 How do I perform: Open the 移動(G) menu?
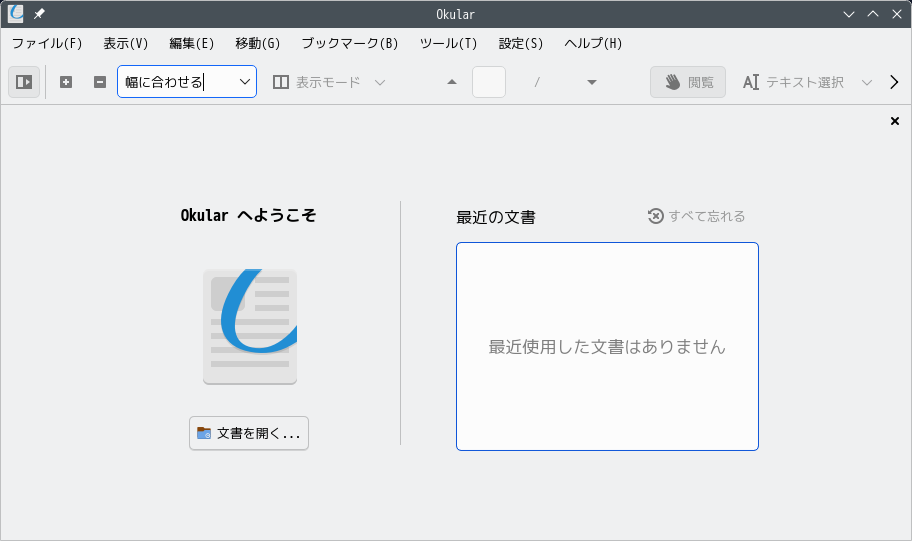point(258,44)
